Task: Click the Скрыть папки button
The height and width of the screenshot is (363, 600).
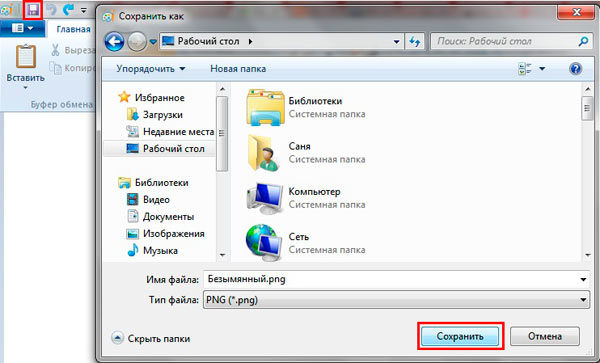Action: 151,339
